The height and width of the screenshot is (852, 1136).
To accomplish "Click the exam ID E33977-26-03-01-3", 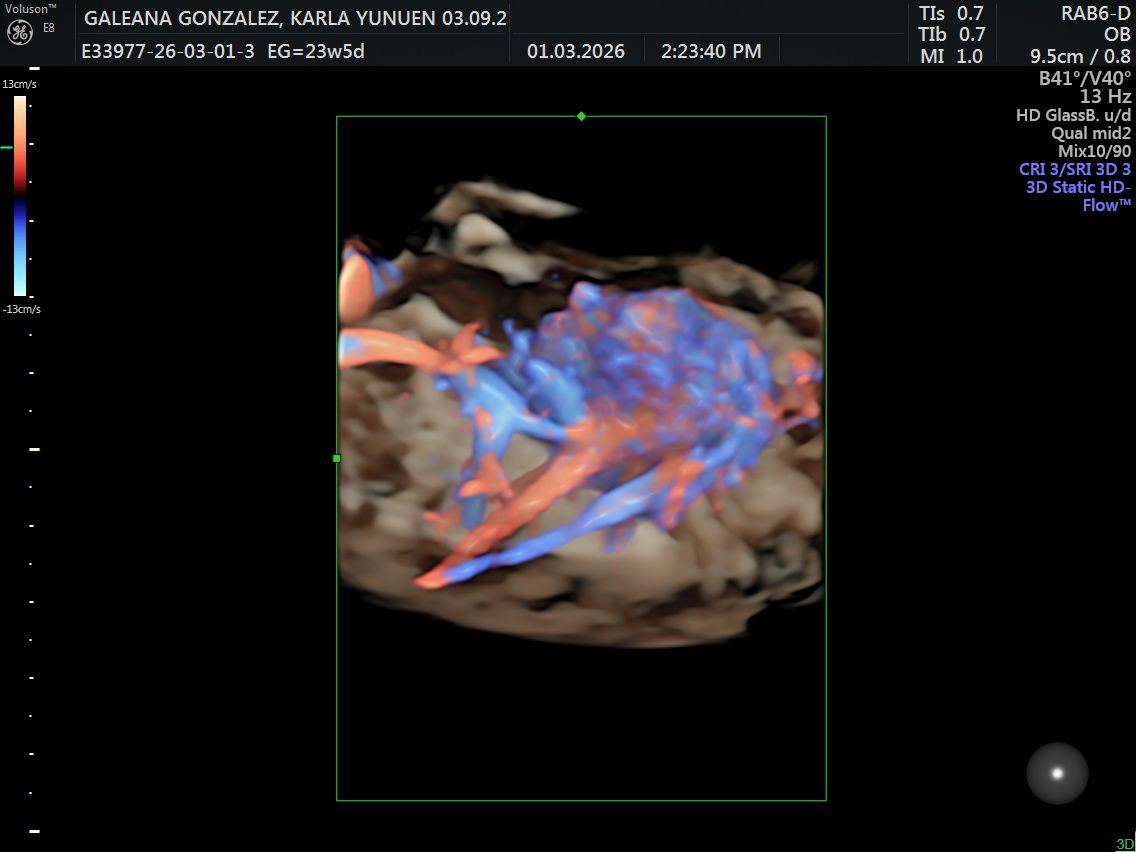I will point(168,51).
